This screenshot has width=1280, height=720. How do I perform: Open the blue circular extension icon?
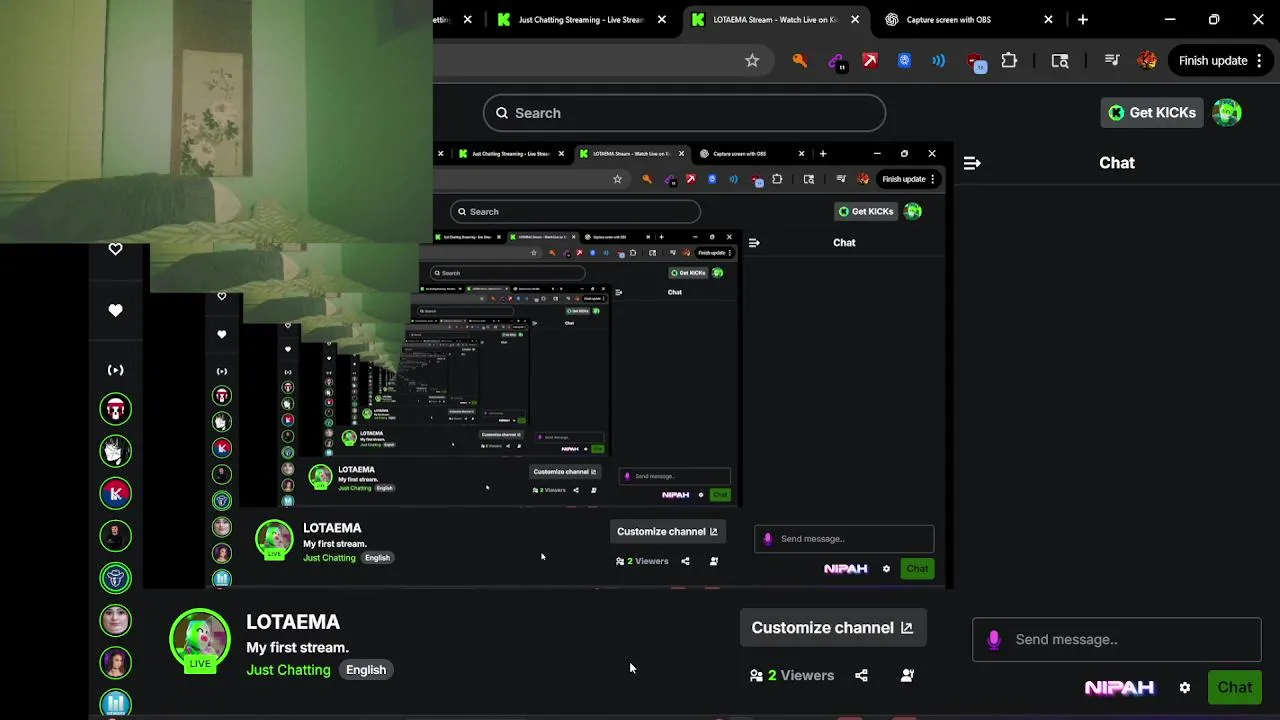pyautogui.click(x=905, y=61)
